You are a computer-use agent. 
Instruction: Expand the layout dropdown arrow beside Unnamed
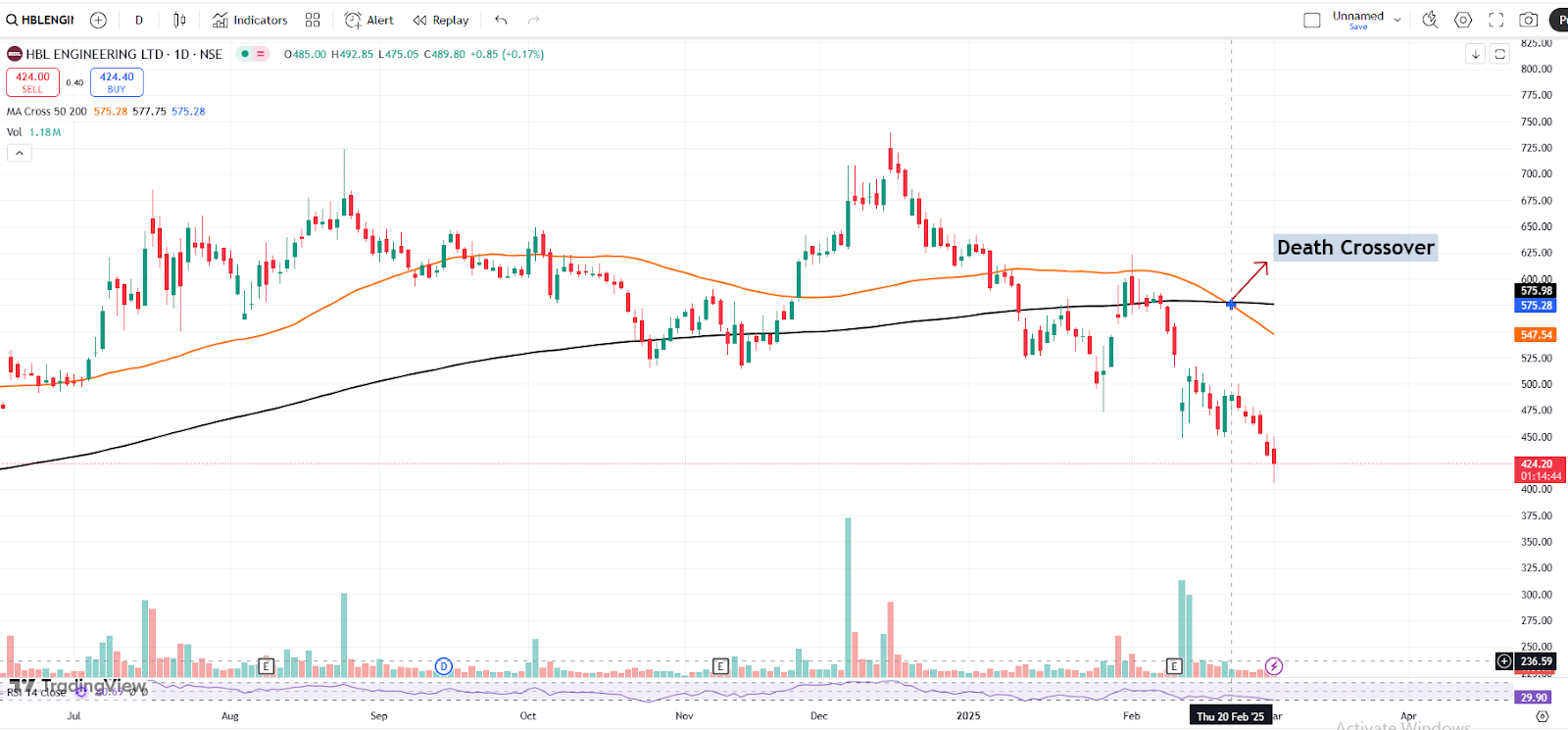point(1397,20)
